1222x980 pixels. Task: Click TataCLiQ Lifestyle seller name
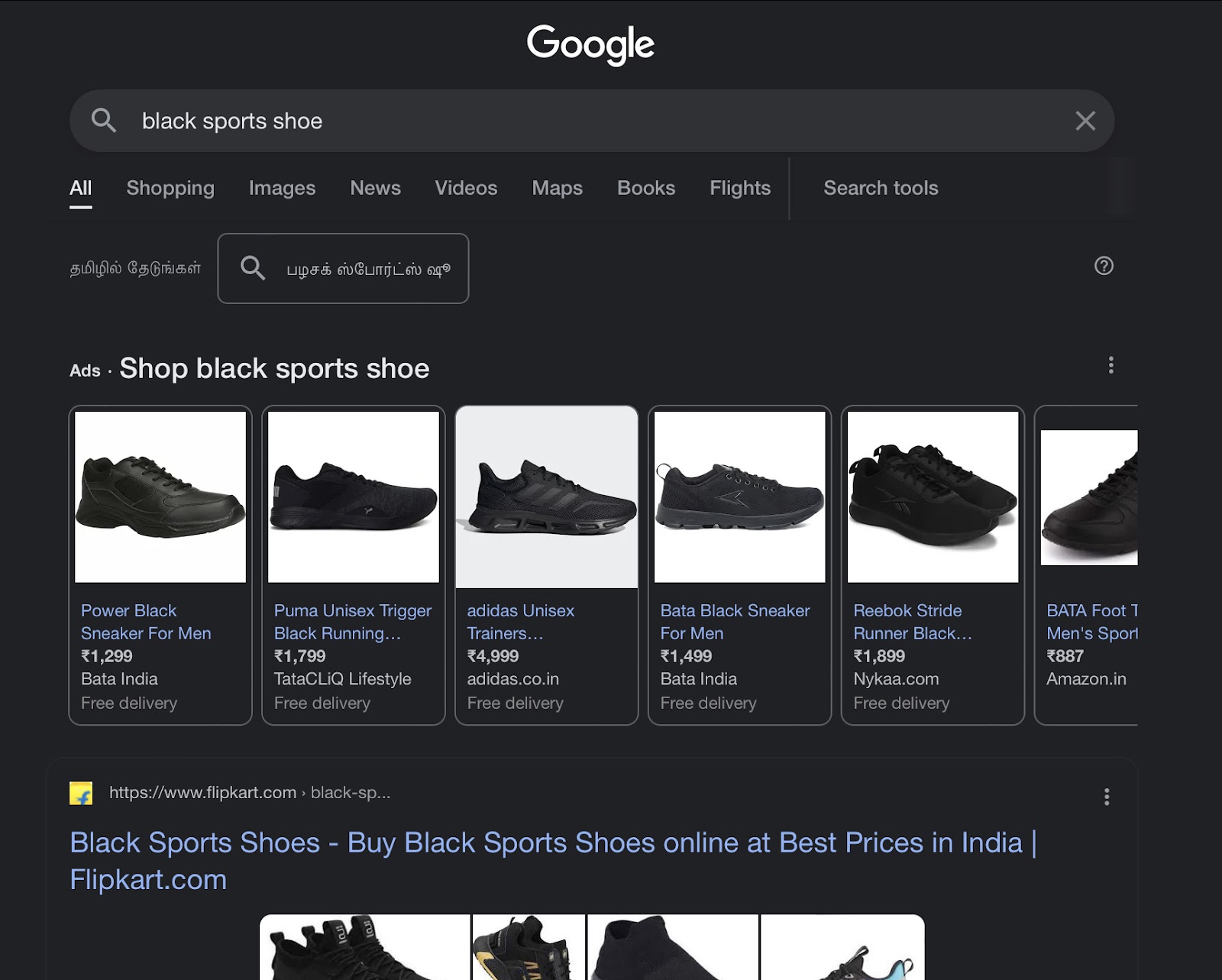pyautogui.click(x=343, y=679)
